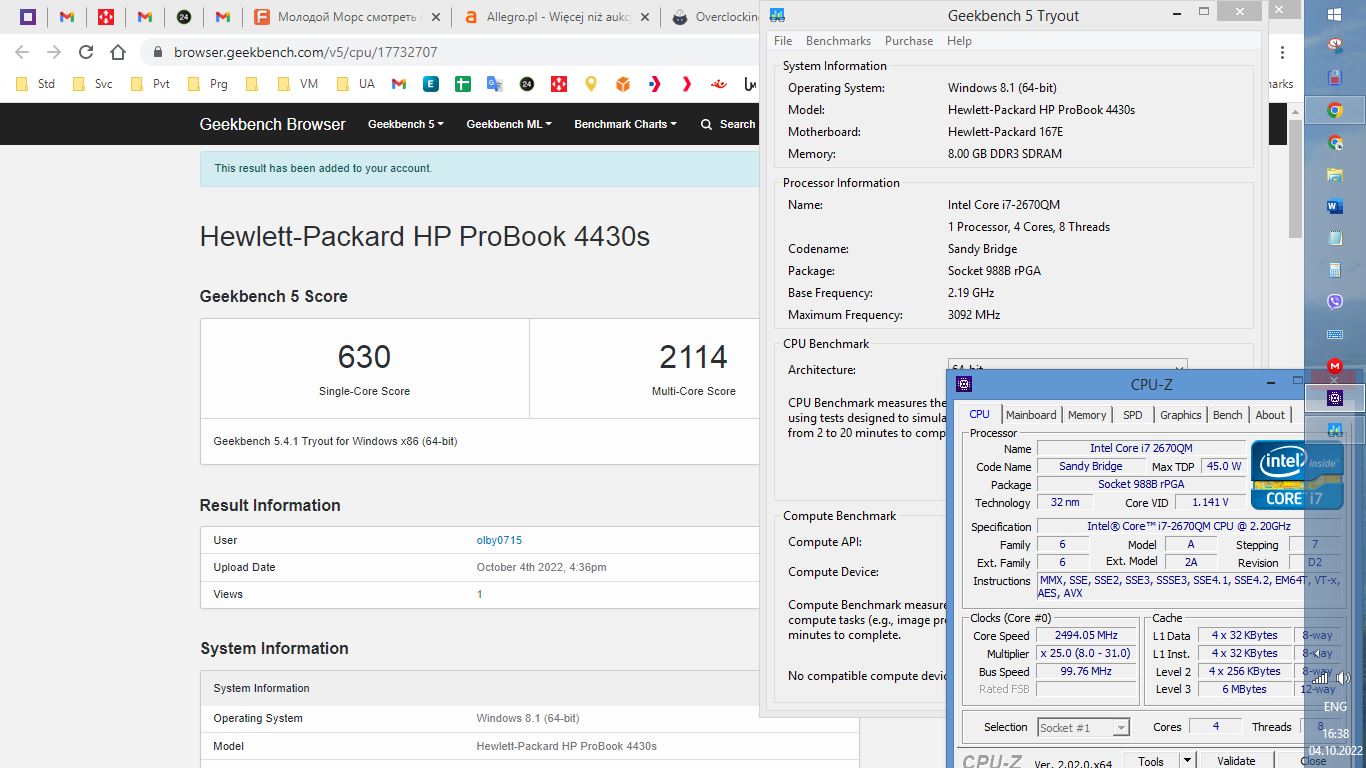The width and height of the screenshot is (1366, 768).
Task: Expand the Geekbench 5 nav dropdown
Action: click(405, 124)
